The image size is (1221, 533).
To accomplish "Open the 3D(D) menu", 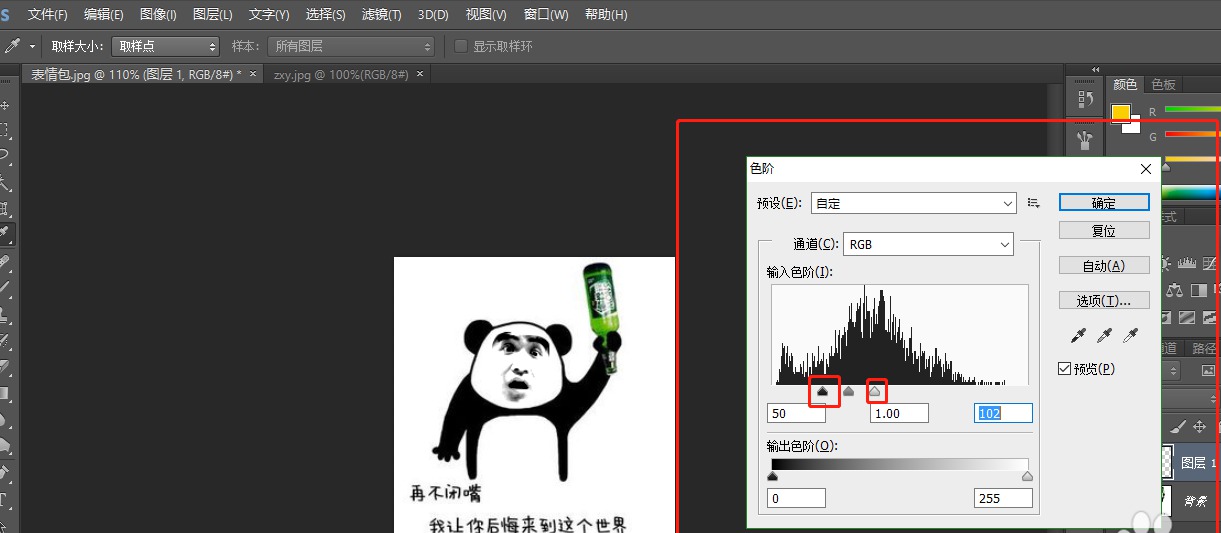I will [x=433, y=15].
